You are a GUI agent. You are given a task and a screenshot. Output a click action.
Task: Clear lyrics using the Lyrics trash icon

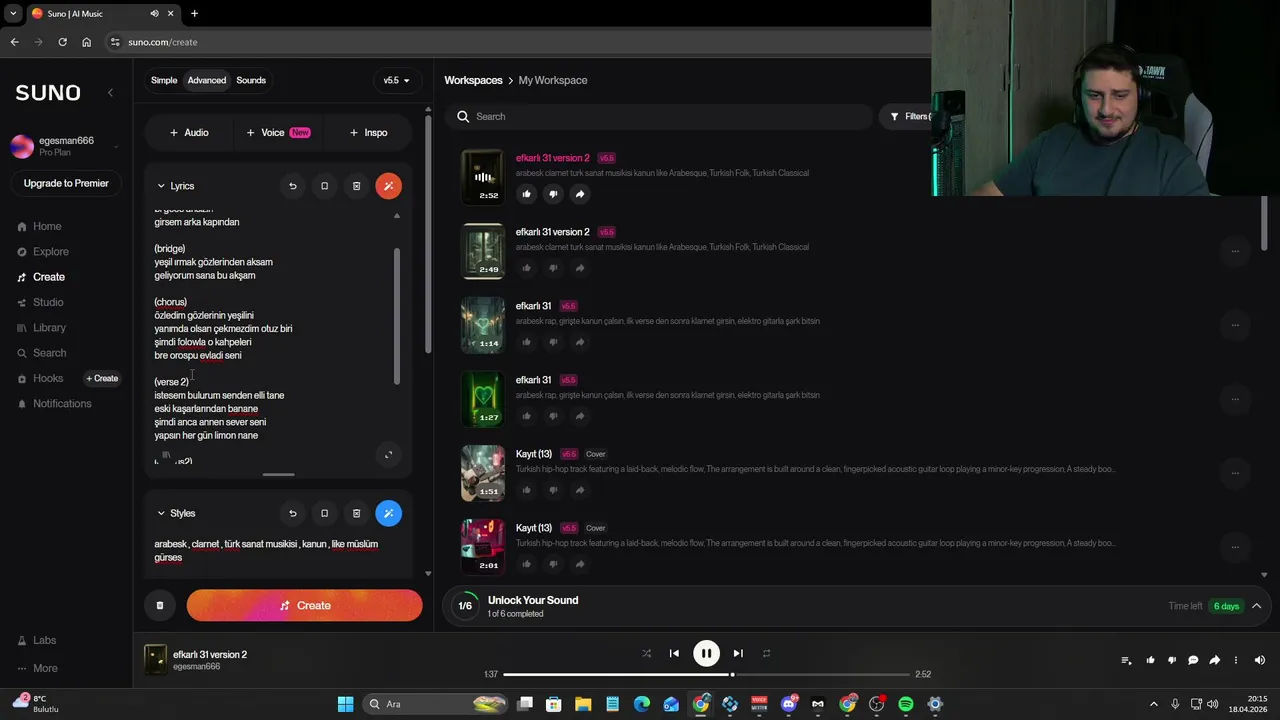(x=356, y=186)
